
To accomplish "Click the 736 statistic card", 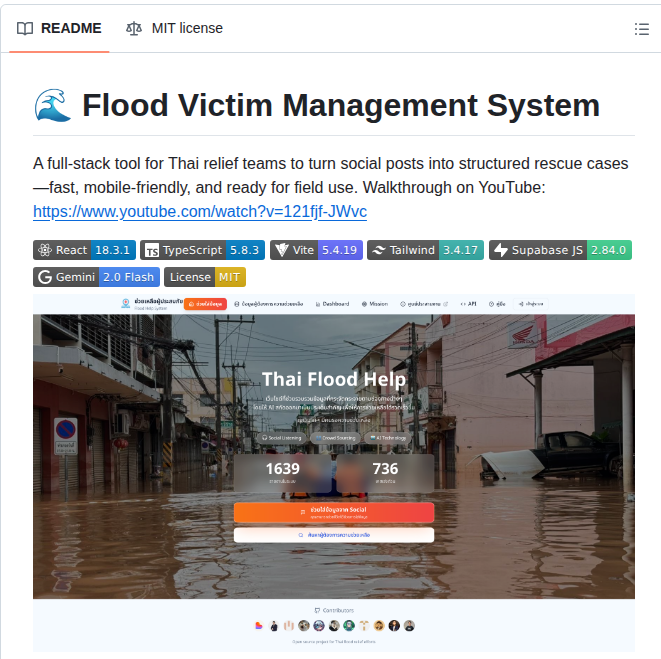I will [385, 473].
